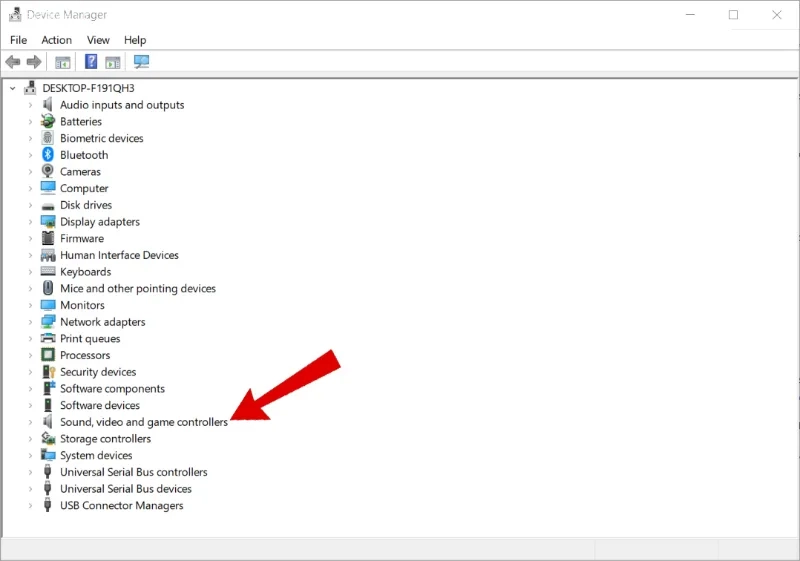This screenshot has width=800, height=561.
Task: Click the Disk drives icon
Action: click(48, 206)
